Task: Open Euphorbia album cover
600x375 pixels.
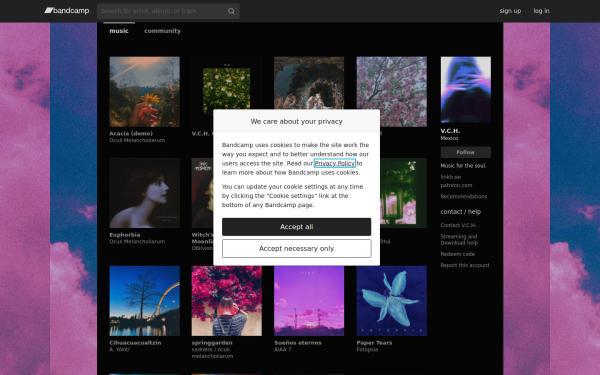Action: (x=145, y=193)
